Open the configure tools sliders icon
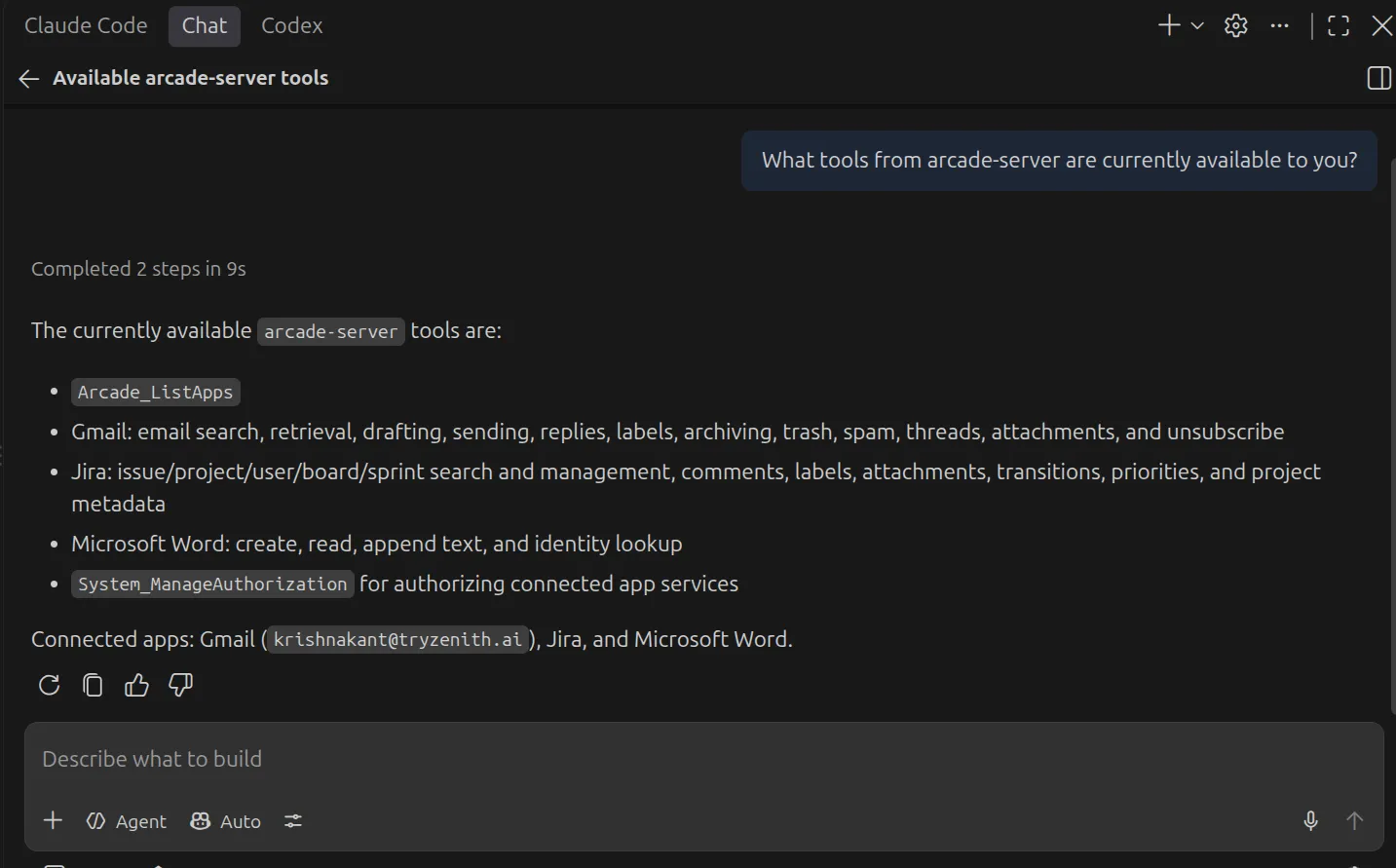 click(293, 821)
